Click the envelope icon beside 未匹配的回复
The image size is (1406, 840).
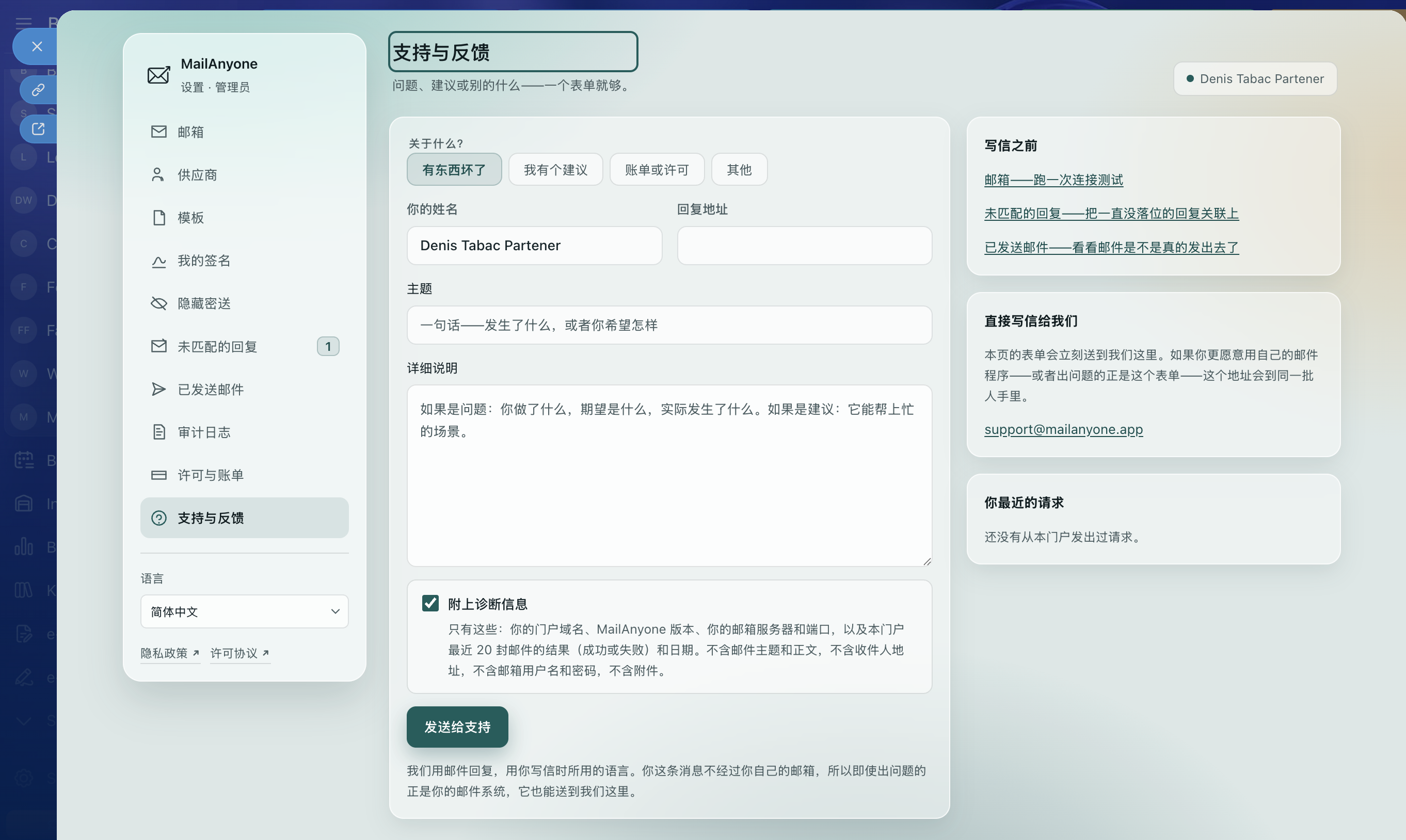pos(158,346)
